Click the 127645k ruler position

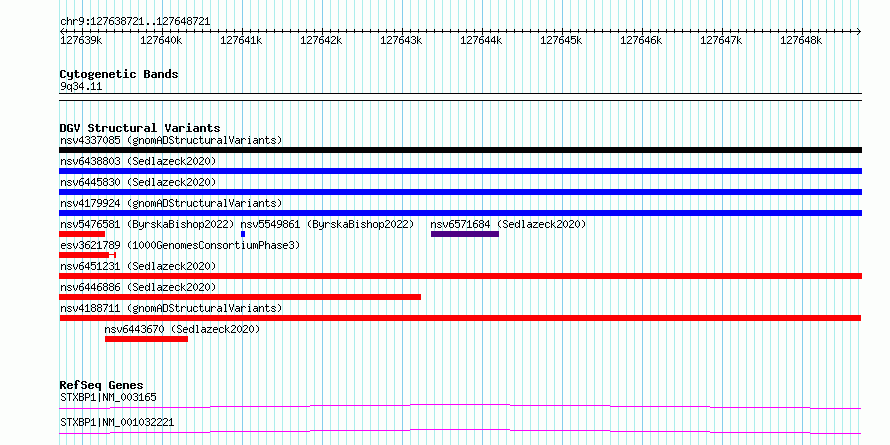(561, 40)
